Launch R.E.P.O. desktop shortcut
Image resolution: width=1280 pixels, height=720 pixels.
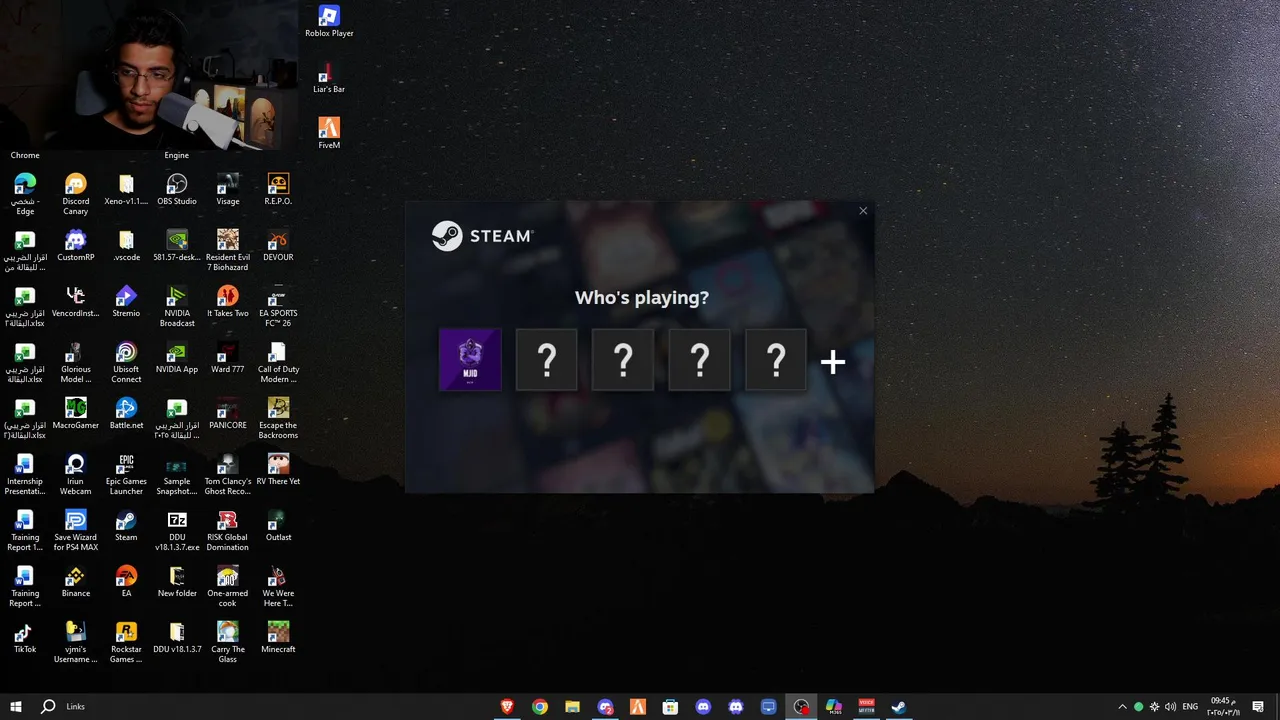[278, 190]
